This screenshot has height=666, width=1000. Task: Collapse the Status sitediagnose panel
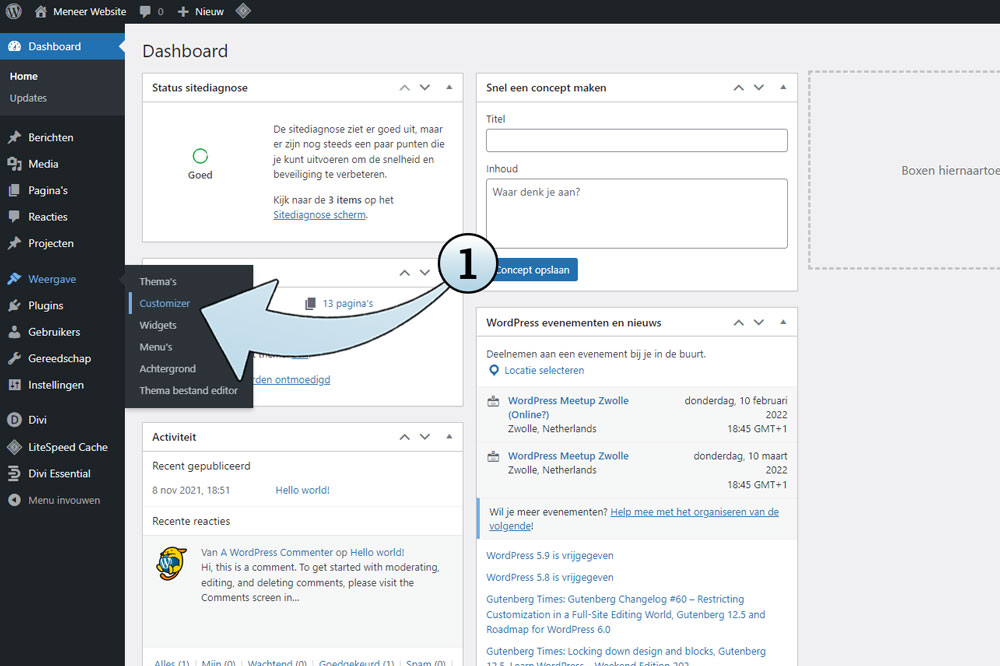pyautogui.click(x=449, y=88)
